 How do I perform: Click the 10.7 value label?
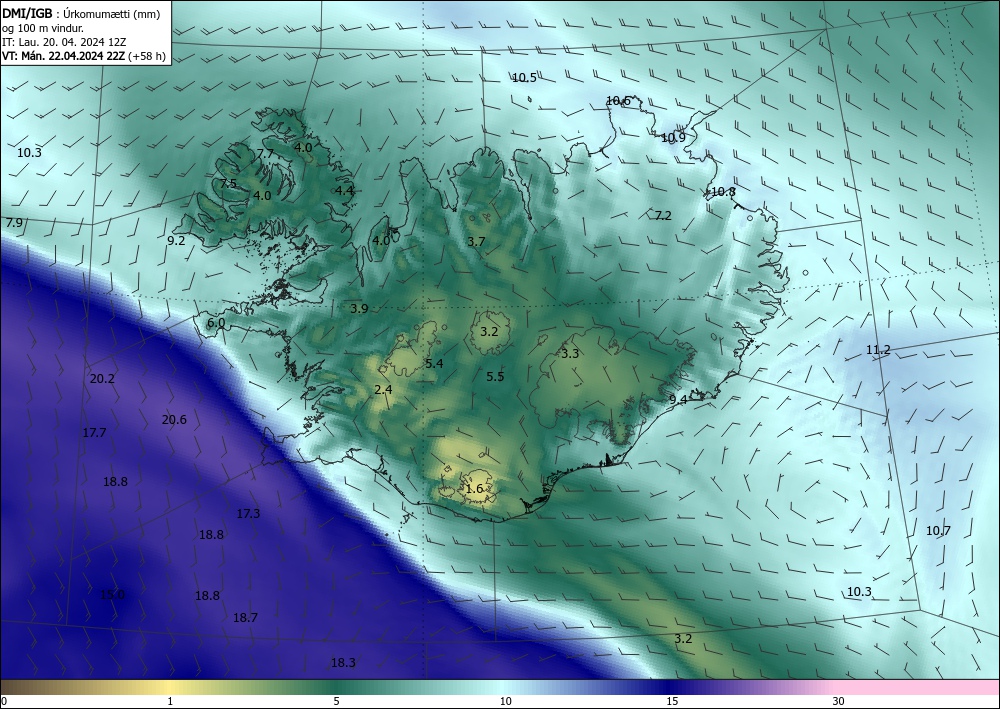point(938,530)
